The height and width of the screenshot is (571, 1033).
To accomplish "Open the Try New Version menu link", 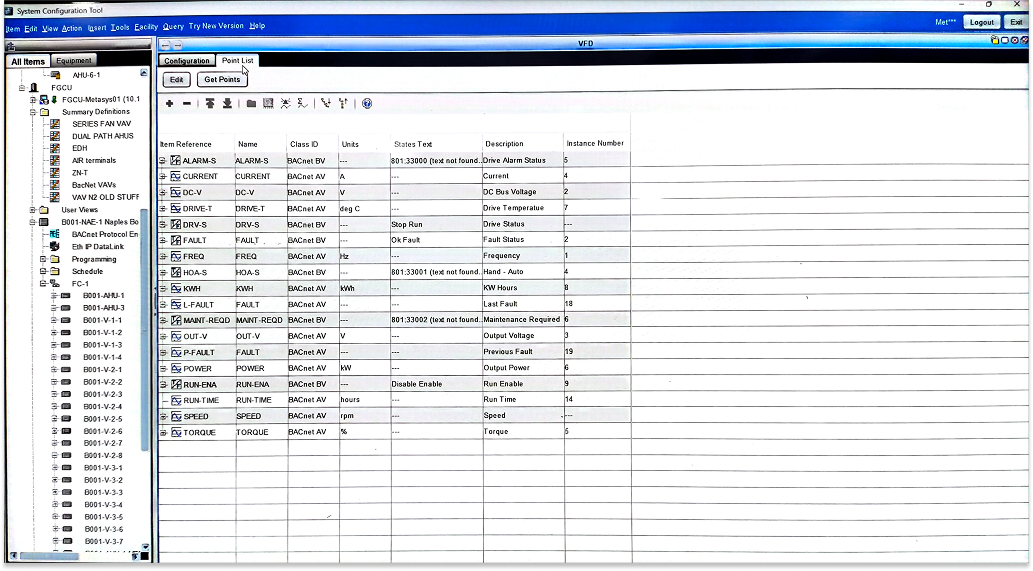I will [216, 26].
